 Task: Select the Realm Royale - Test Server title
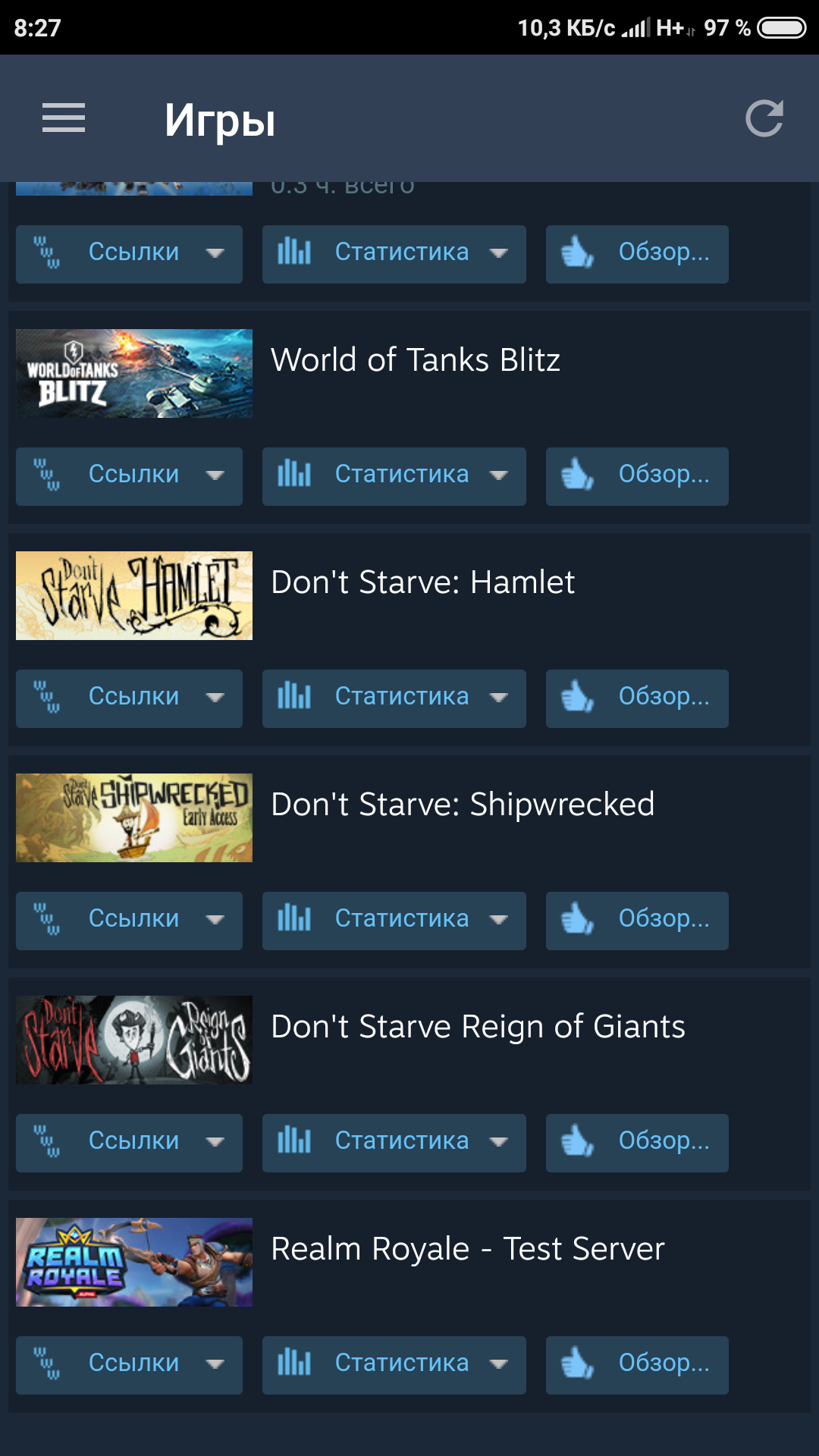468,1249
